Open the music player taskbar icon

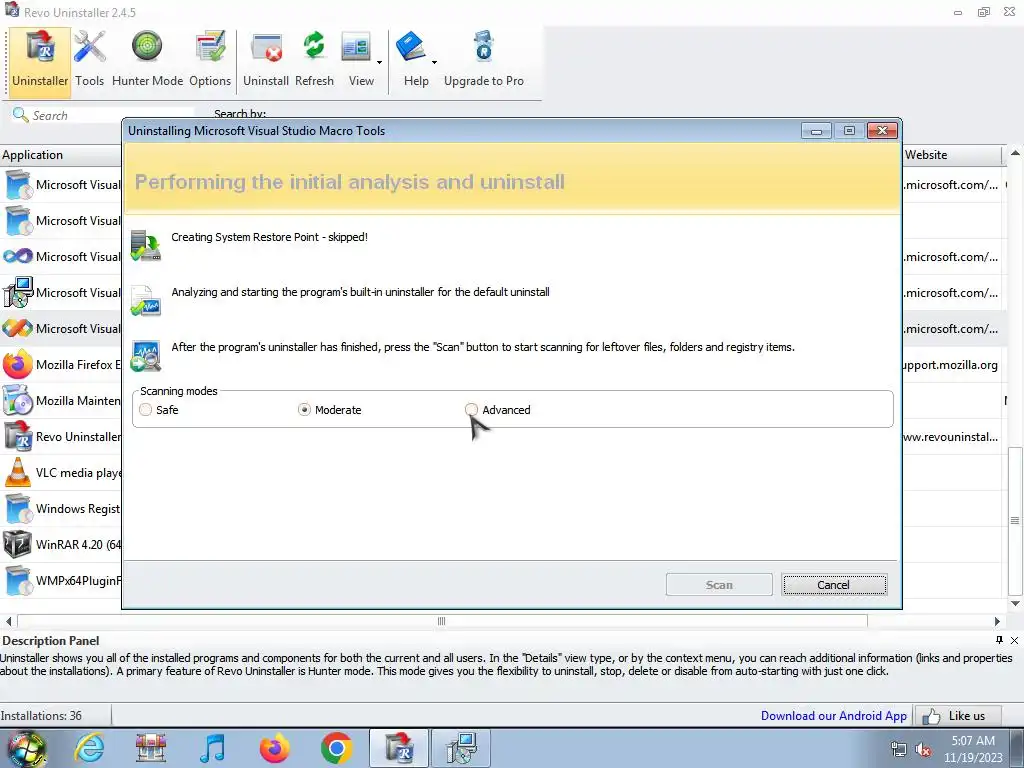[x=212, y=748]
